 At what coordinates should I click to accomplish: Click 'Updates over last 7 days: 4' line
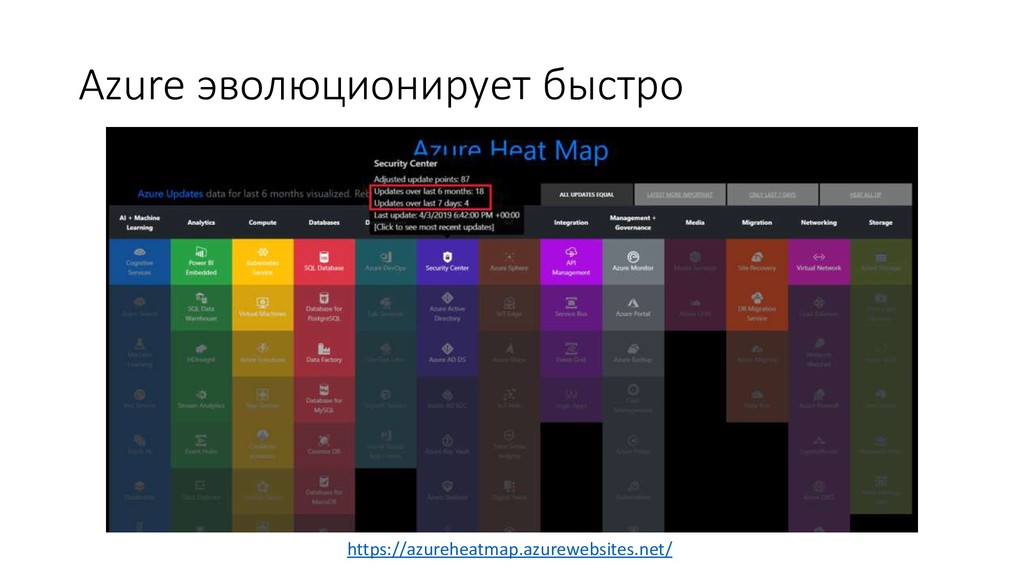pos(421,203)
